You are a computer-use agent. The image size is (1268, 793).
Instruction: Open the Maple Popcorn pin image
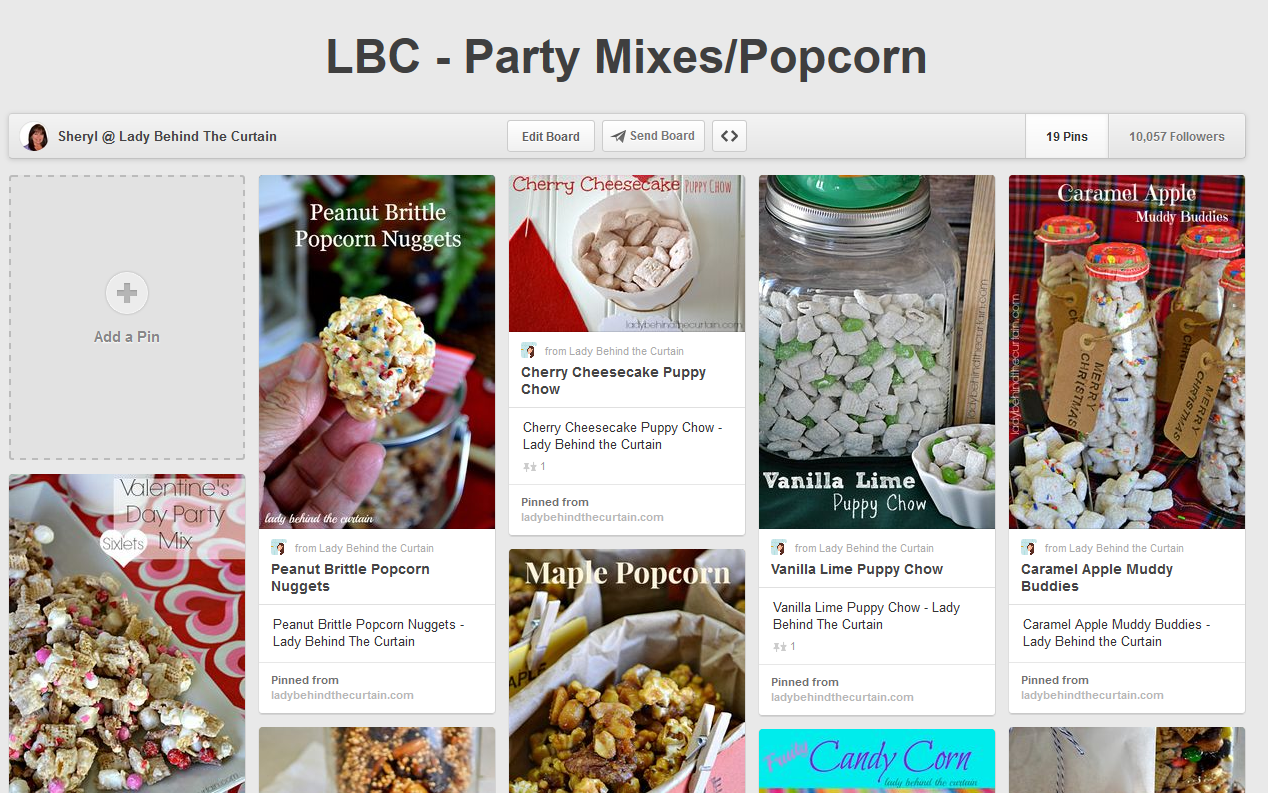[x=627, y=671]
